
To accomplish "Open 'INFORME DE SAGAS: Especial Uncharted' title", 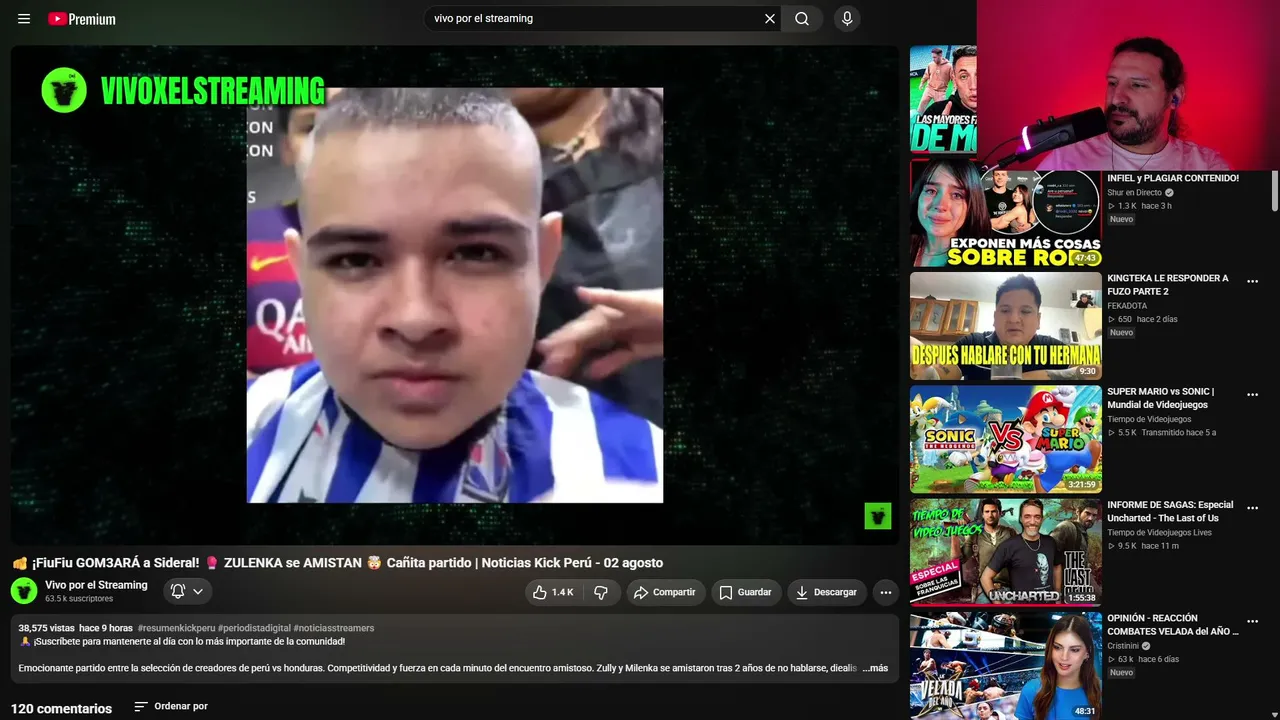I will click(x=1170, y=511).
